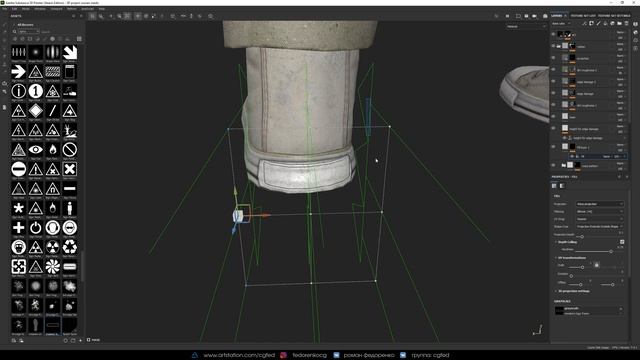
Task: Pick the power button symbol alpha
Action: (36, 228)
